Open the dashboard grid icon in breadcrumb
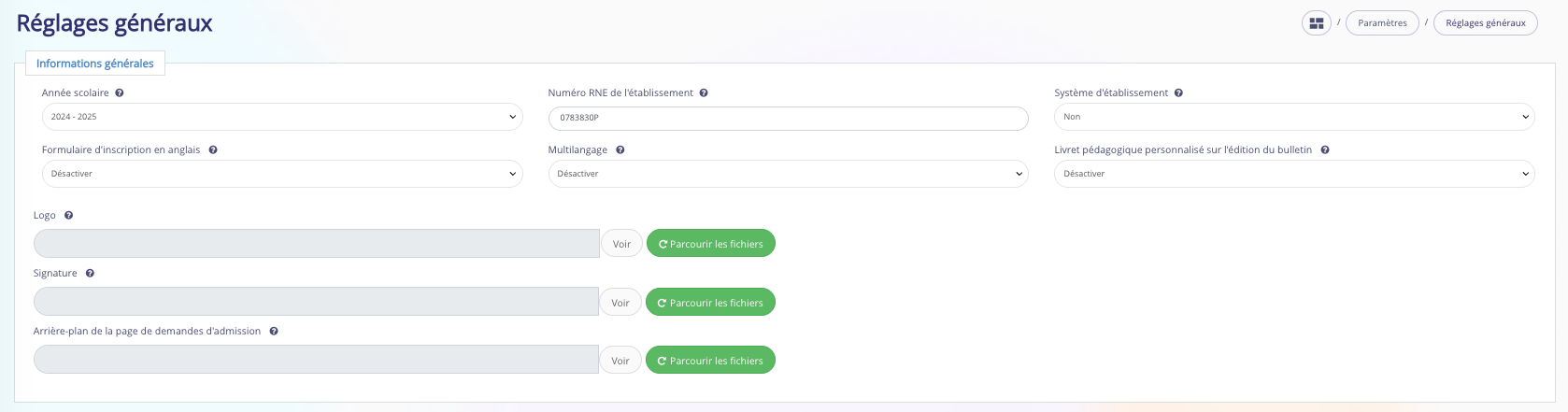This screenshot has height=412, width=1568. pyautogui.click(x=1317, y=23)
